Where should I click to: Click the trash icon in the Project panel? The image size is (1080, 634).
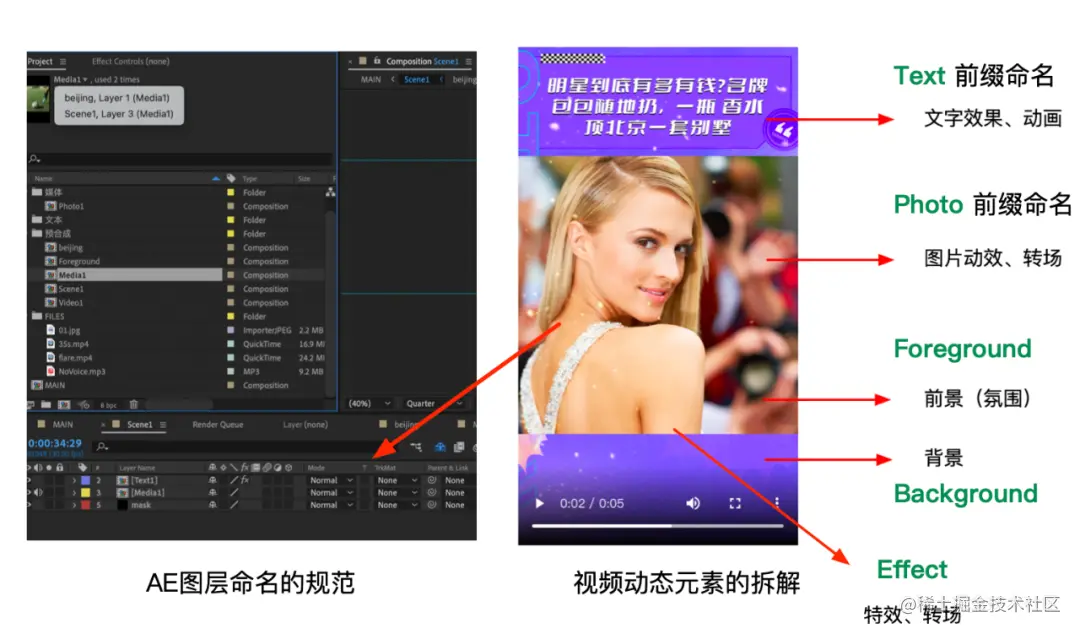(x=133, y=403)
